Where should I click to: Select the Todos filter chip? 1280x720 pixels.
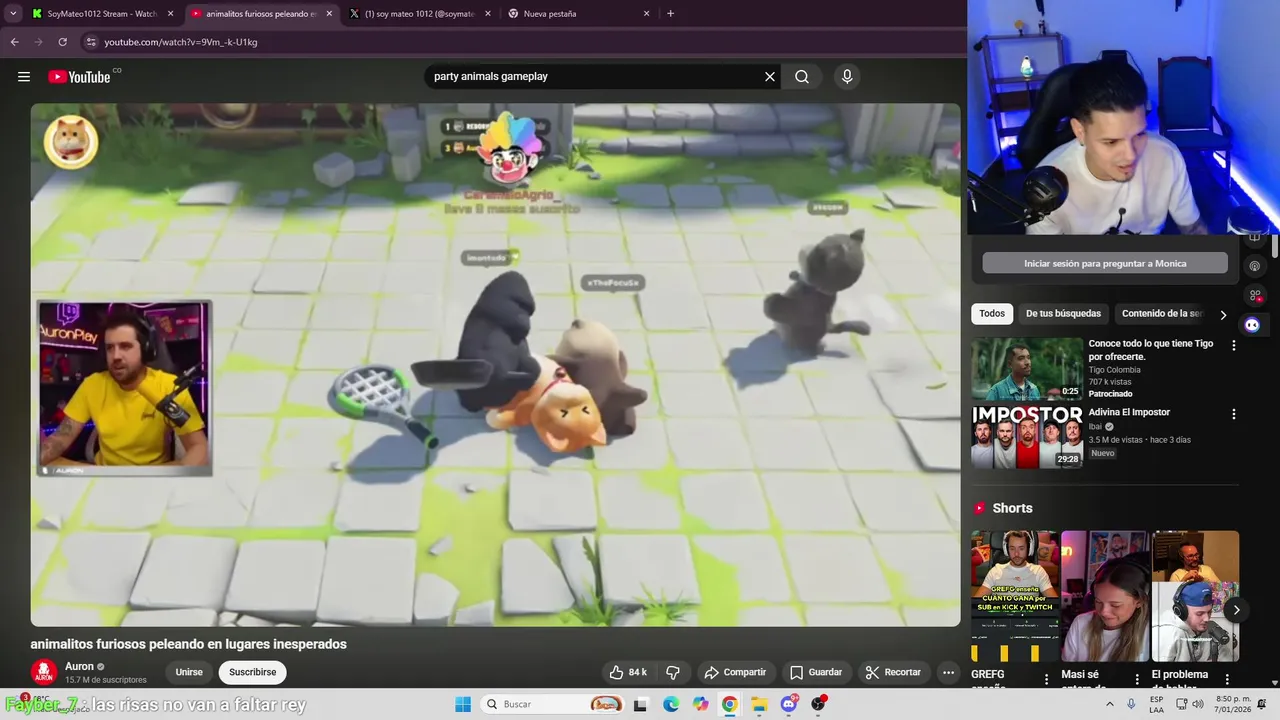click(992, 314)
